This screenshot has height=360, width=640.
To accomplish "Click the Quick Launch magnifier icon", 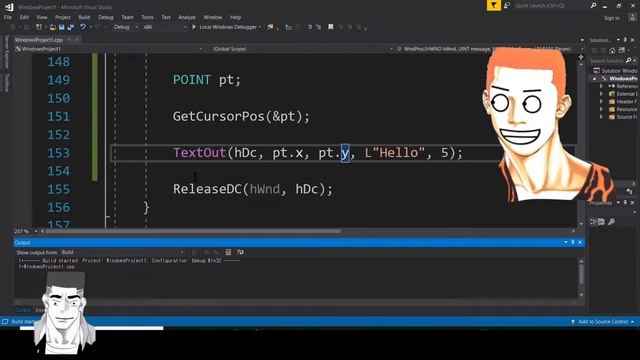I will (x=593, y=5).
